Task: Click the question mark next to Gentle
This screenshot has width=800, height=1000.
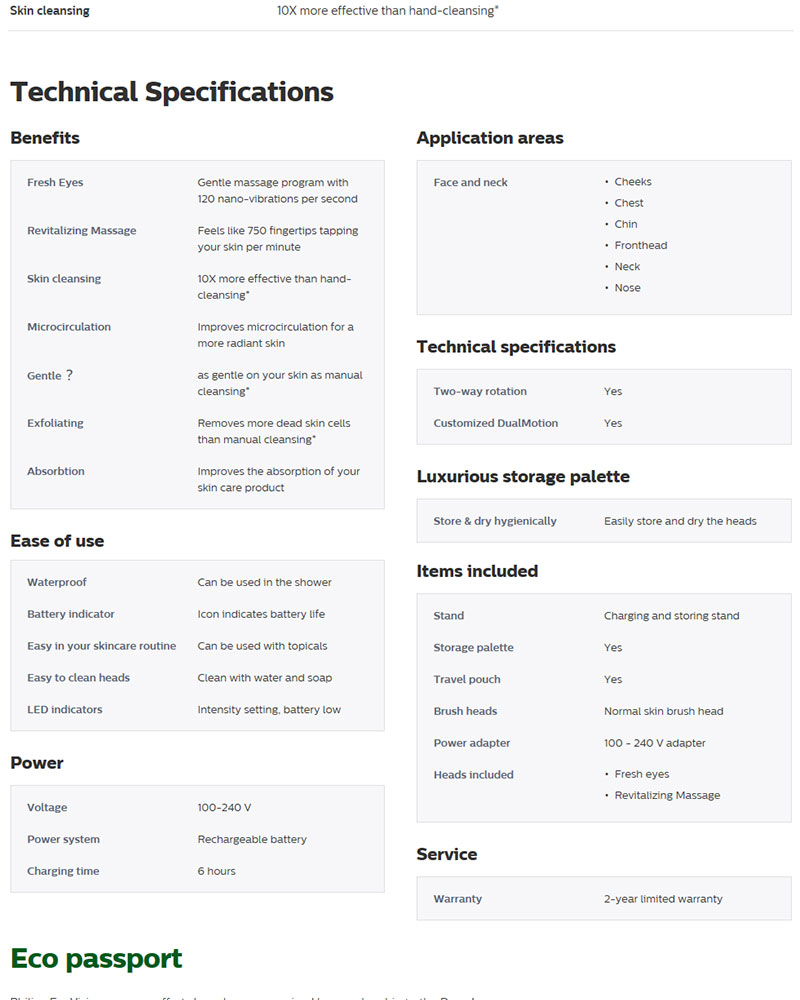Action: click(69, 375)
